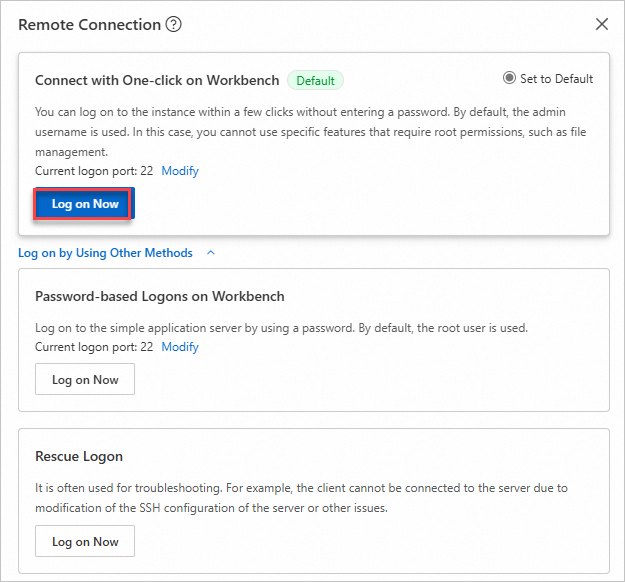Collapse Log on by Using Other Methods
Screen dimensions: 625x582
pyautogui.click(x=105, y=253)
